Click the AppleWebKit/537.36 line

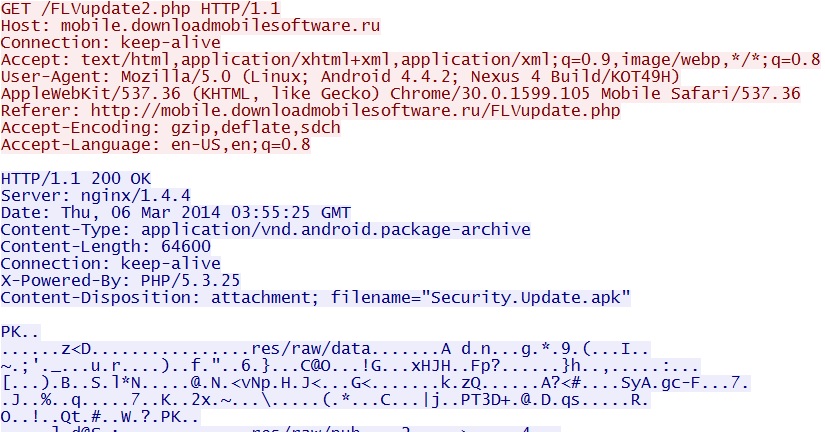400,93
